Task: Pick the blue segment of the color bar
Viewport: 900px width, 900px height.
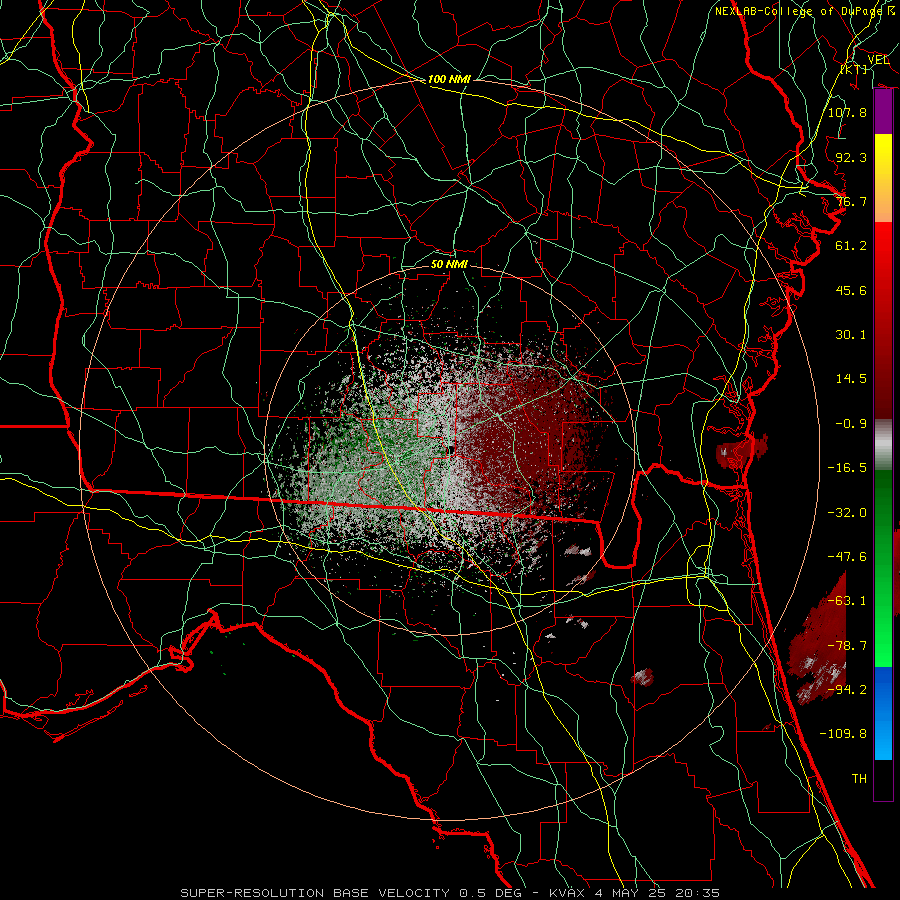Action: tap(883, 713)
